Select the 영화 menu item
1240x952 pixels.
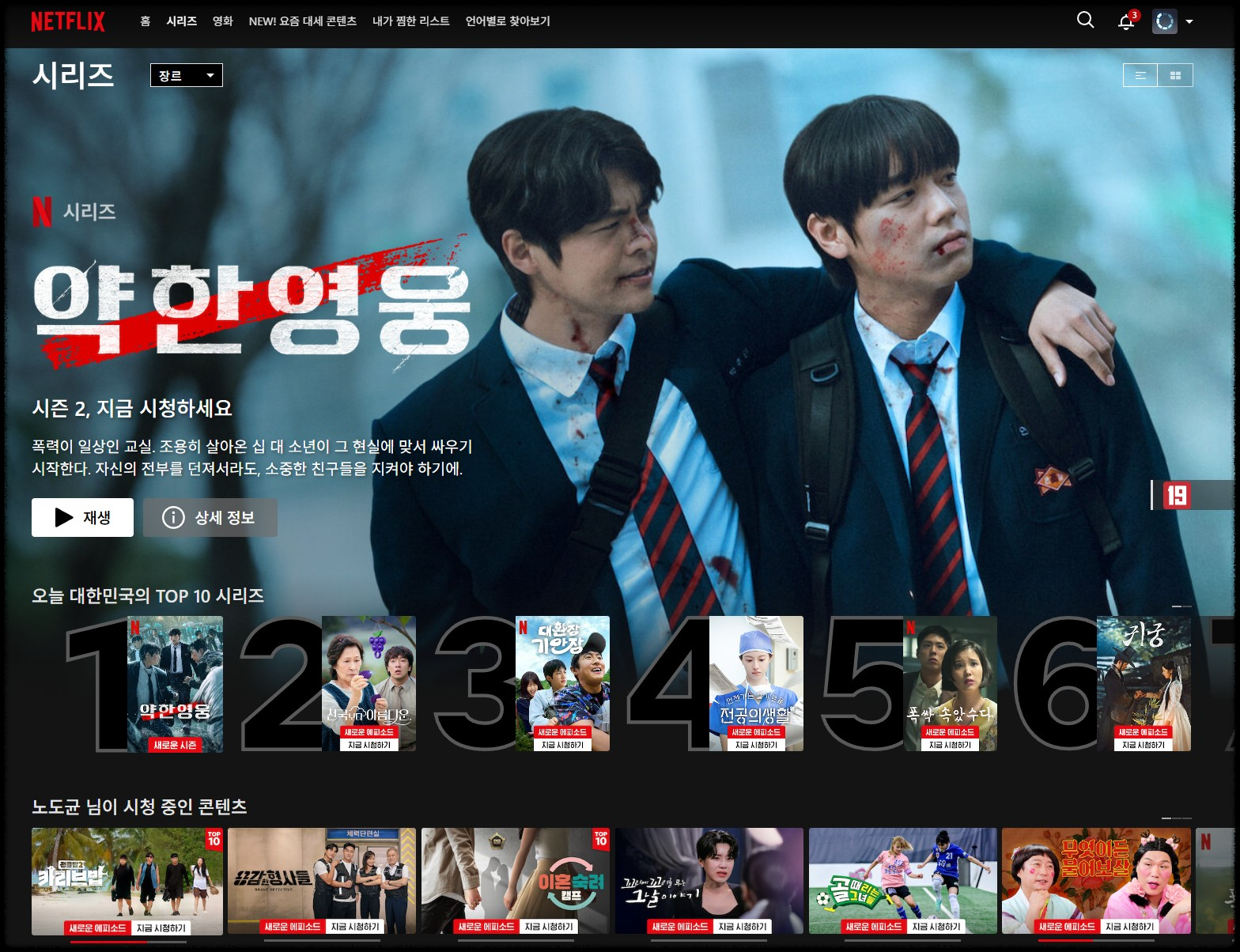(223, 21)
